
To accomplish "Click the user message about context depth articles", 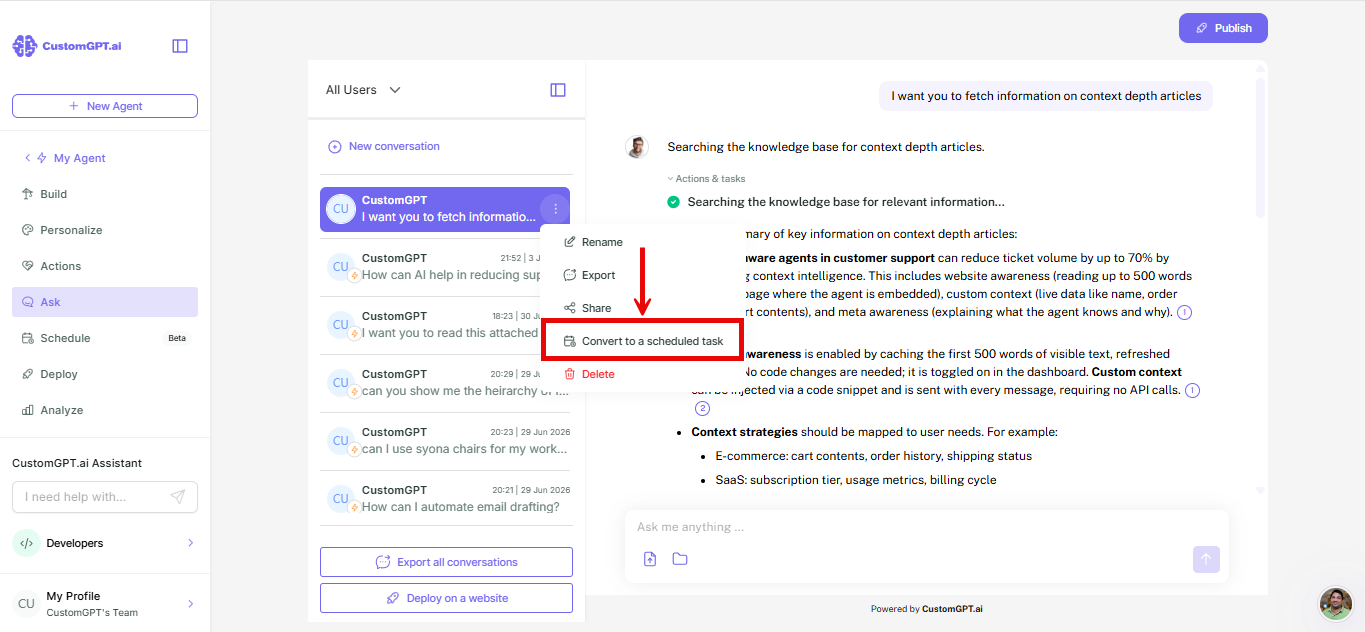I will (x=1046, y=96).
